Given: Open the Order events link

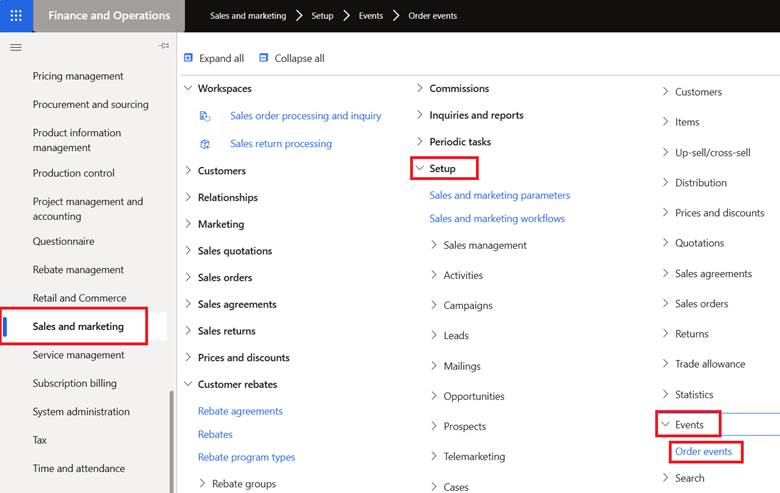Looking at the screenshot, I should [703, 451].
